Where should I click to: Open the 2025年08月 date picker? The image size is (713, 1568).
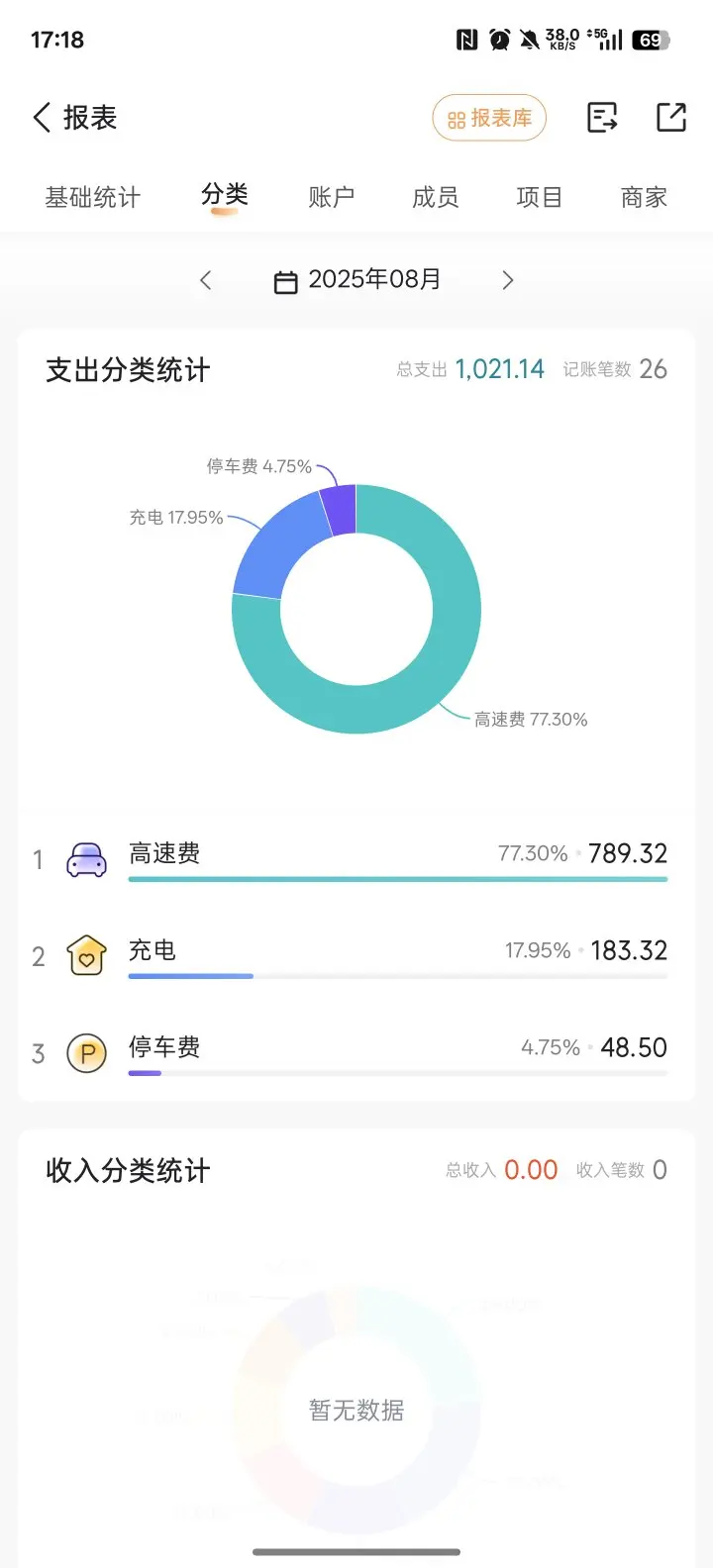[357, 280]
